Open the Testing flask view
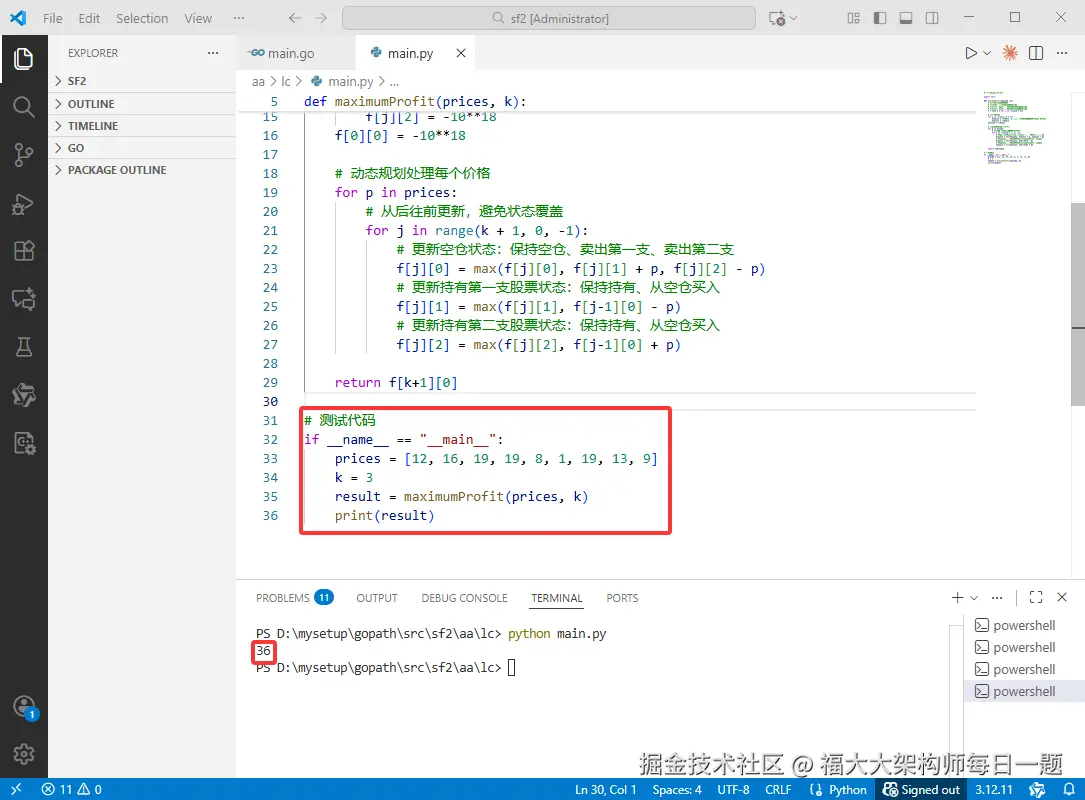 [24, 347]
